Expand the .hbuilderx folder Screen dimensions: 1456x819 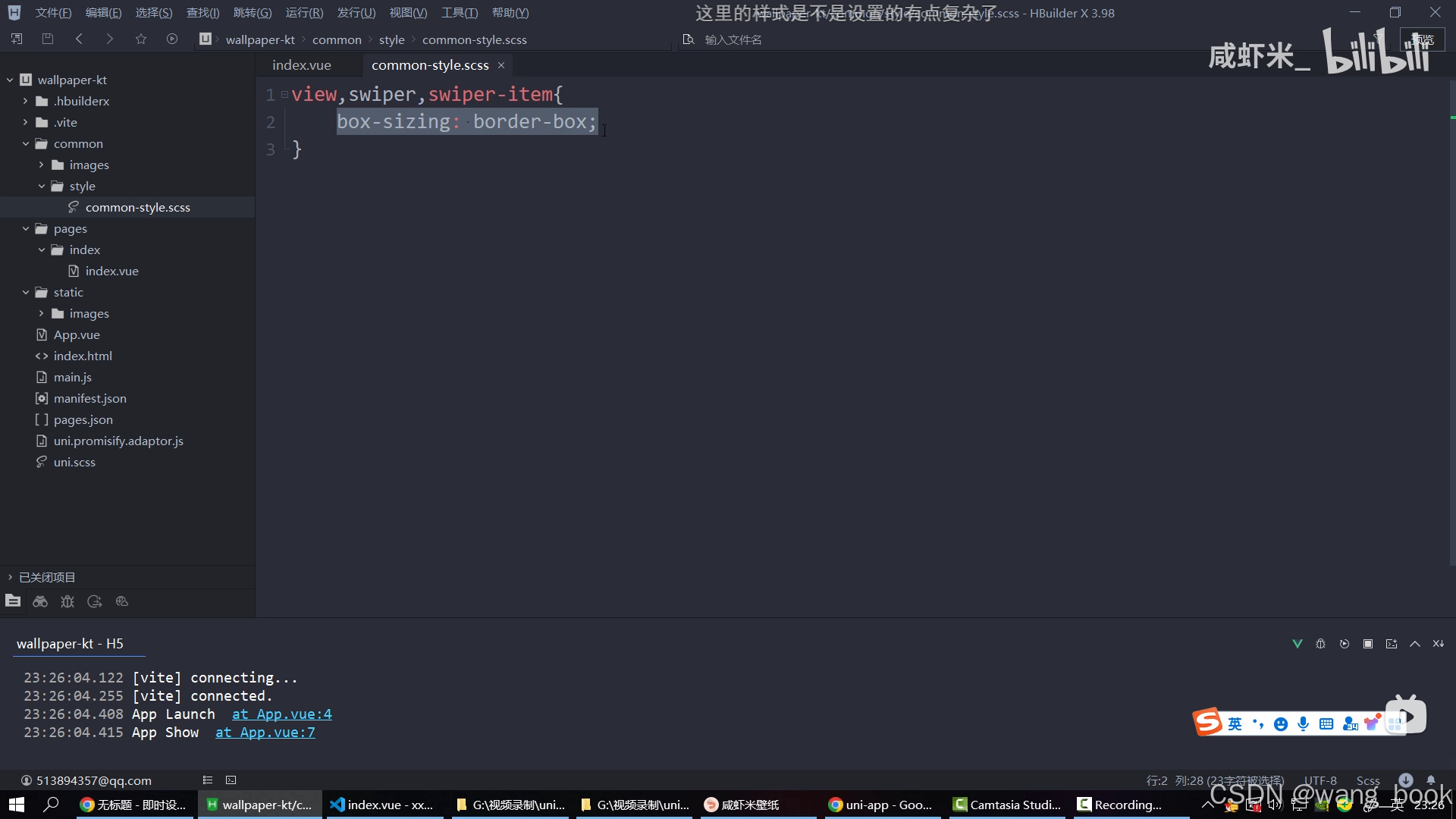tap(25, 101)
